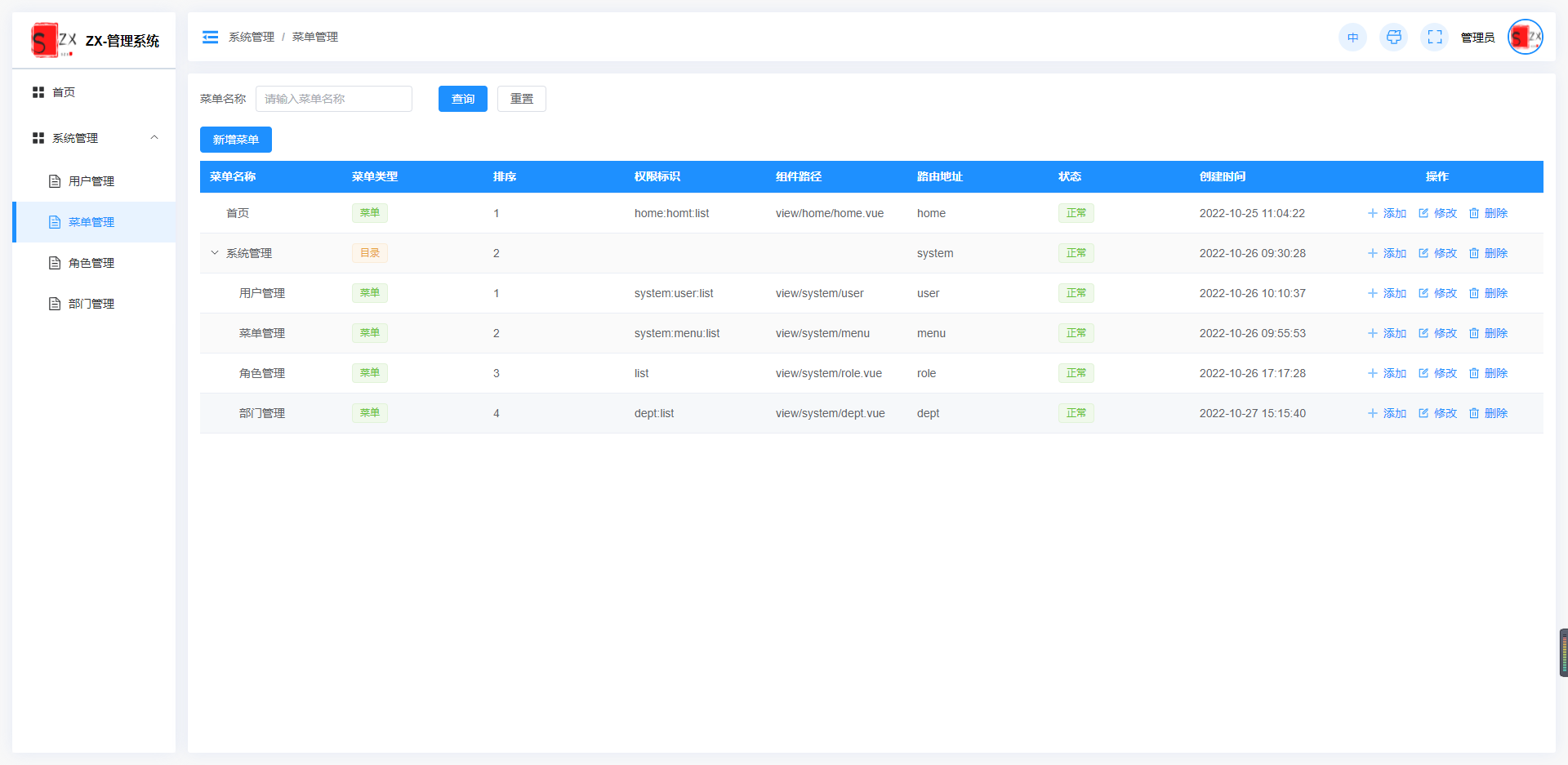Click 添加 in the 角色管理 row

point(1387,373)
